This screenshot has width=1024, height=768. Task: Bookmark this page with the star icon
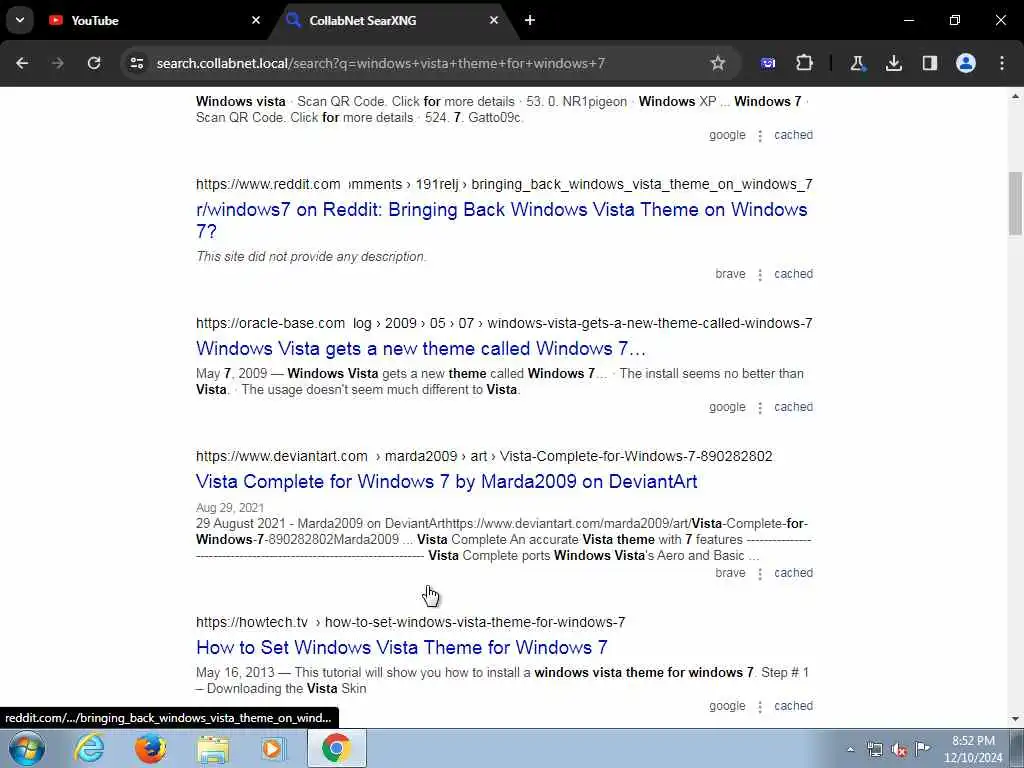coord(718,63)
